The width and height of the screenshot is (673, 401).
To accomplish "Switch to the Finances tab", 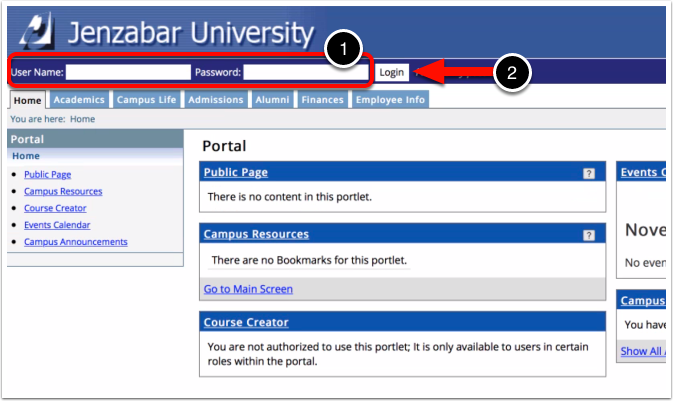I will 322,100.
